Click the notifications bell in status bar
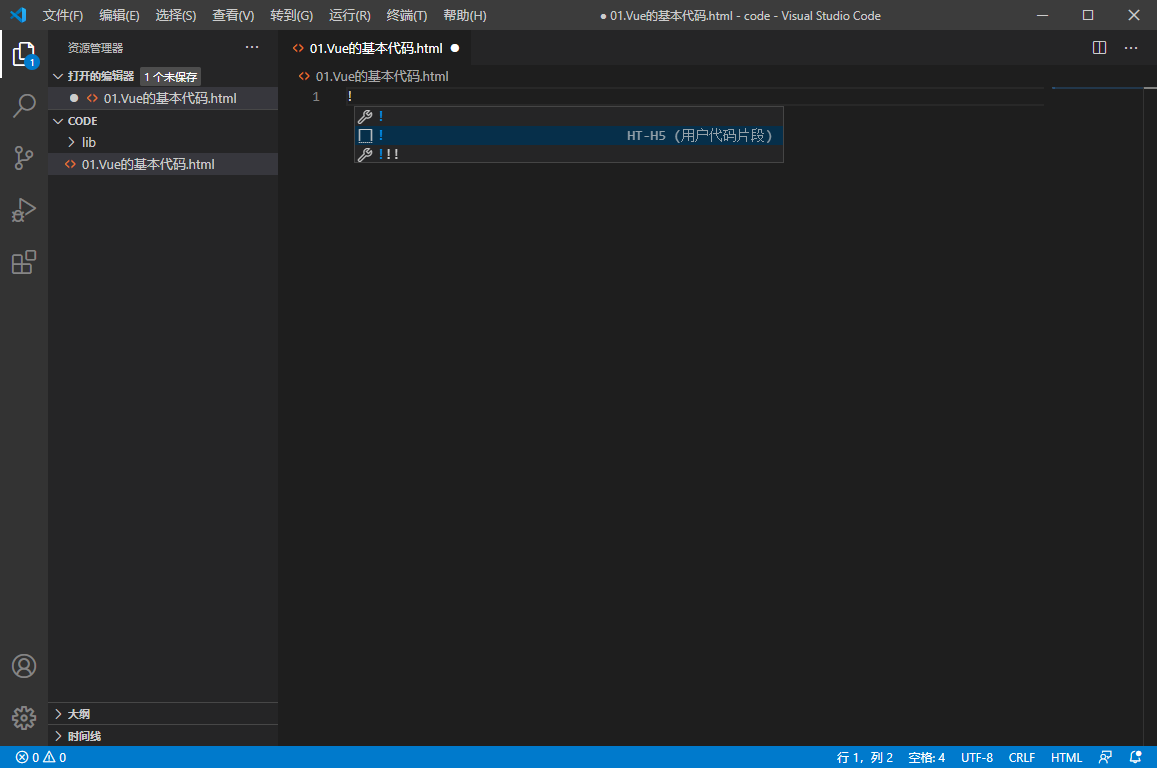The image size is (1157, 768). coord(1135,757)
